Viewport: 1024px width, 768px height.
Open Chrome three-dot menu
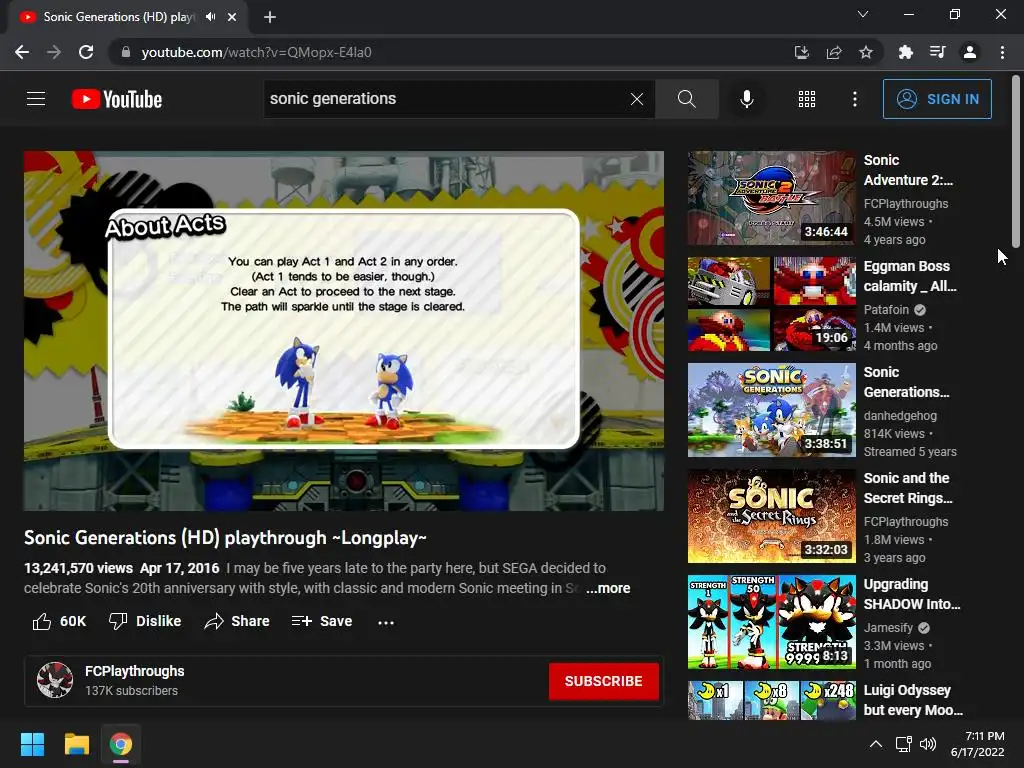click(1002, 52)
